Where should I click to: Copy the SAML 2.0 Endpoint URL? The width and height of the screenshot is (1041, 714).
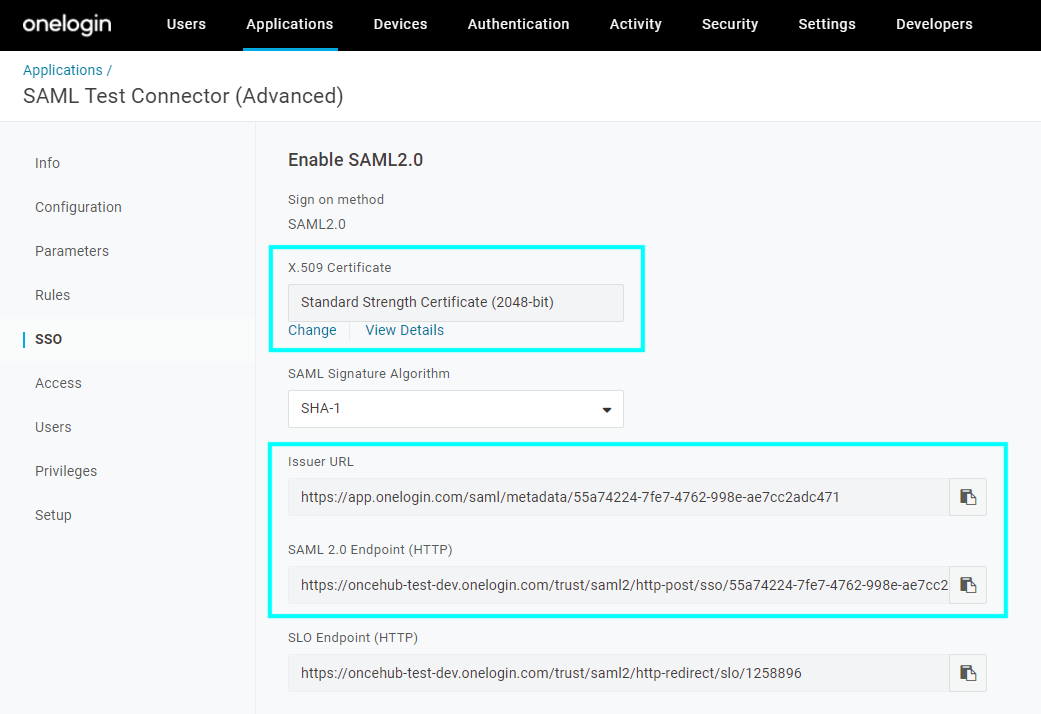coord(967,585)
